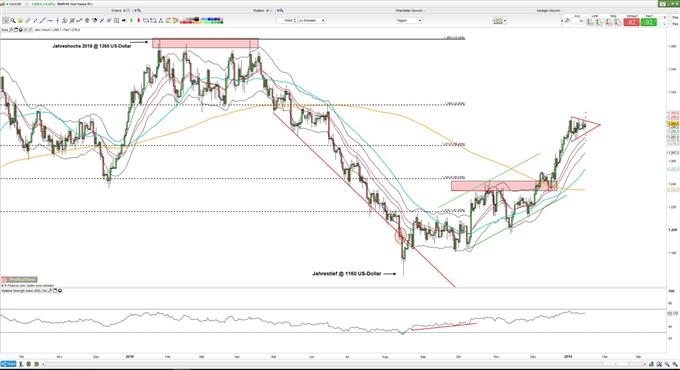Select the horizontal line drawing tool
This screenshot has height=370, width=680.
[50, 20]
